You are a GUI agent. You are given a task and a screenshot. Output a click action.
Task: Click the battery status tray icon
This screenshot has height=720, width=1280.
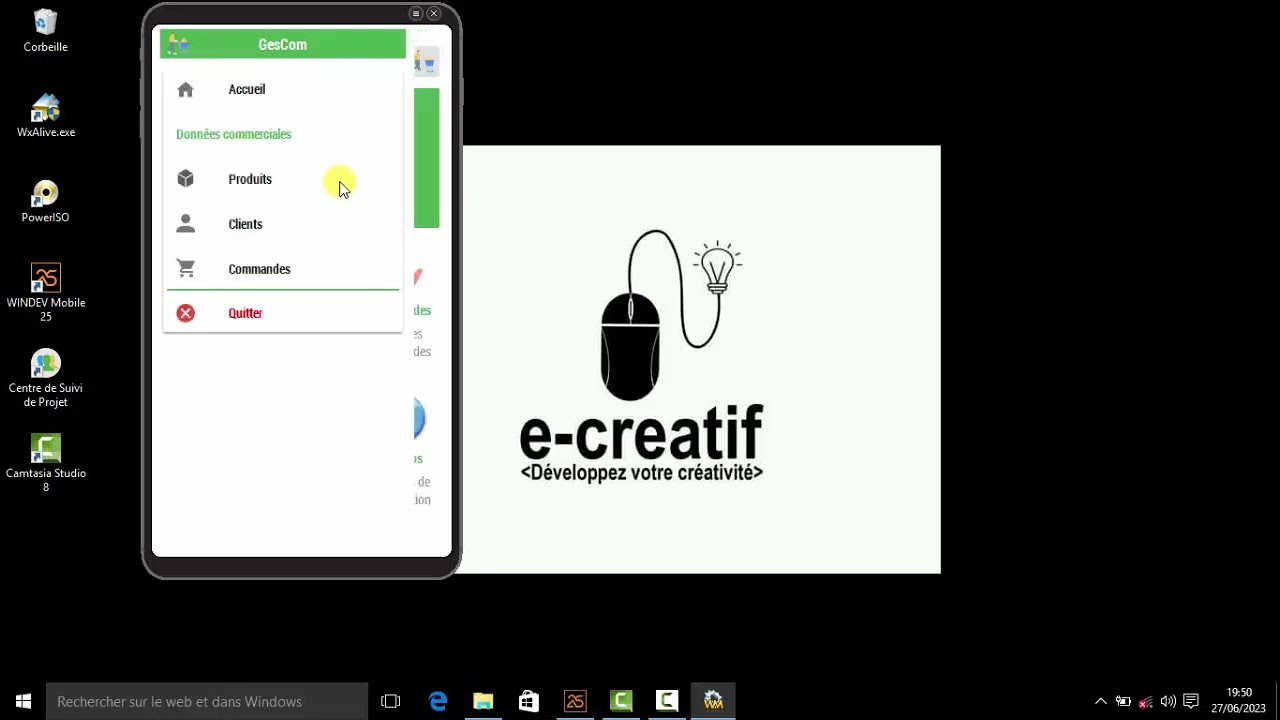click(1123, 701)
